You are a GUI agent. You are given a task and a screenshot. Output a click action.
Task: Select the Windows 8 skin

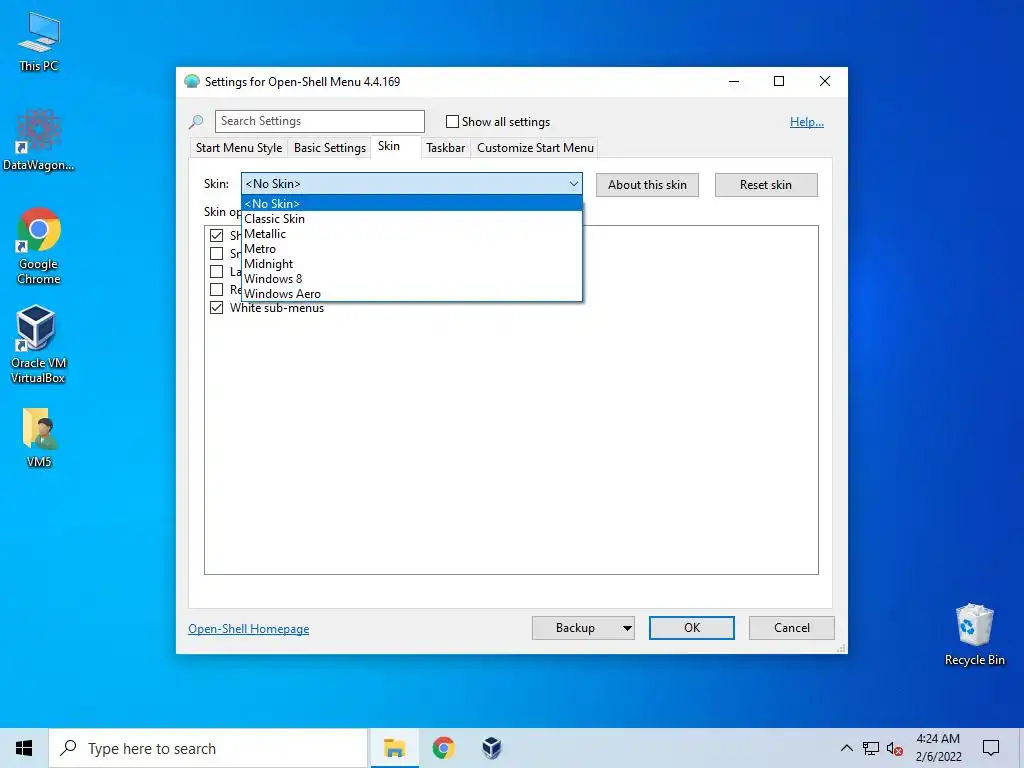[x=411, y=279]
